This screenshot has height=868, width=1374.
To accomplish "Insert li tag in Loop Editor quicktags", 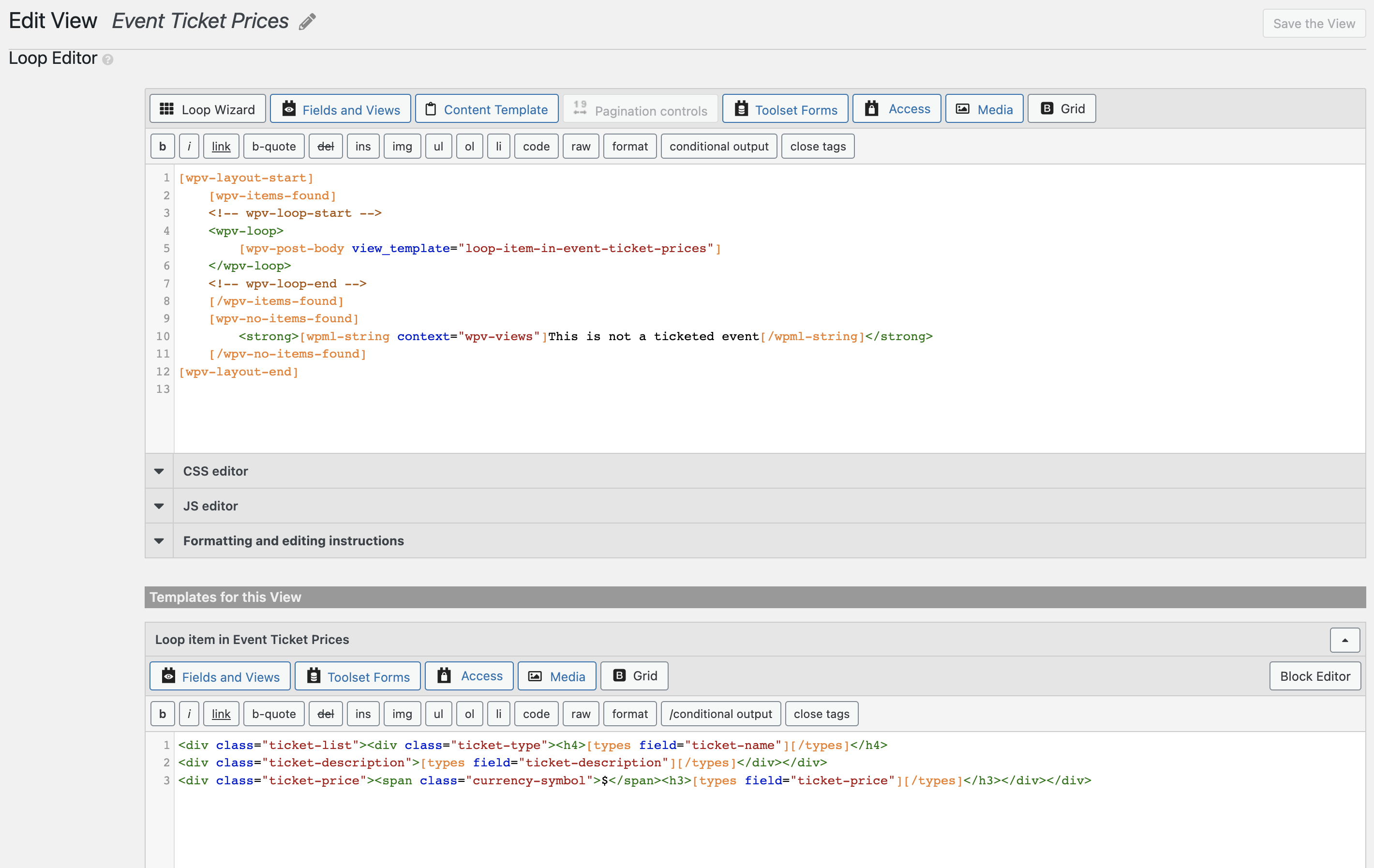I will click(x=499, y=146).
